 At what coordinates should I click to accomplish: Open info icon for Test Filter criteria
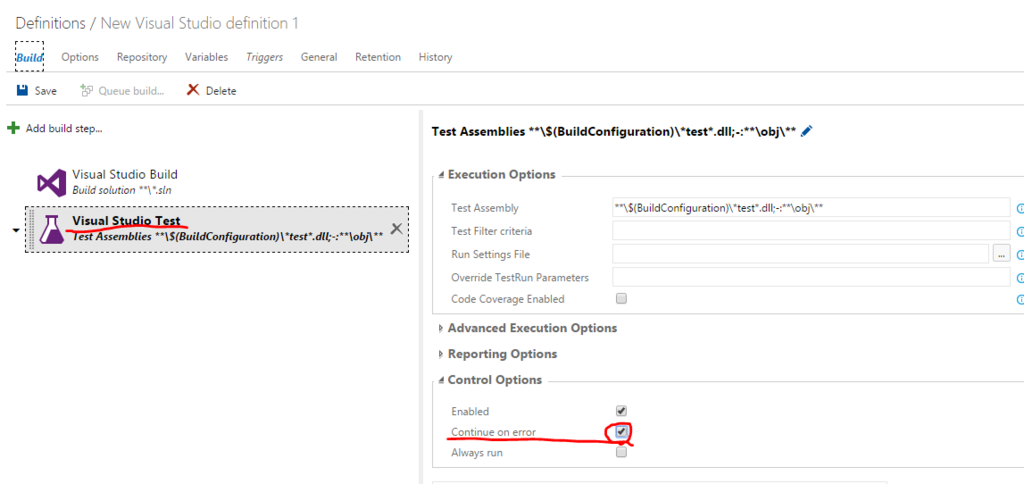1019,231
